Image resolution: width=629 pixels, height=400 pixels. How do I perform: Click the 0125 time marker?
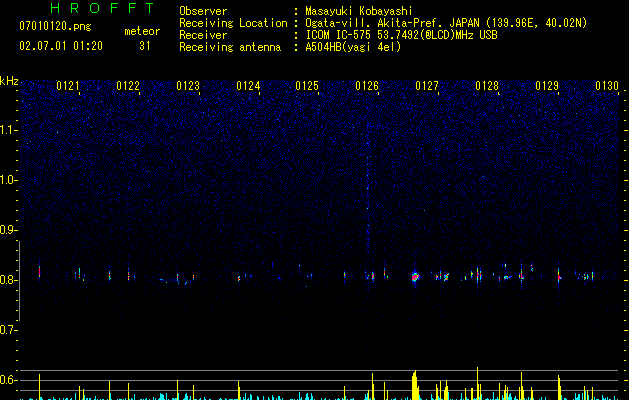pyautogui.click(x=307, y=86)
